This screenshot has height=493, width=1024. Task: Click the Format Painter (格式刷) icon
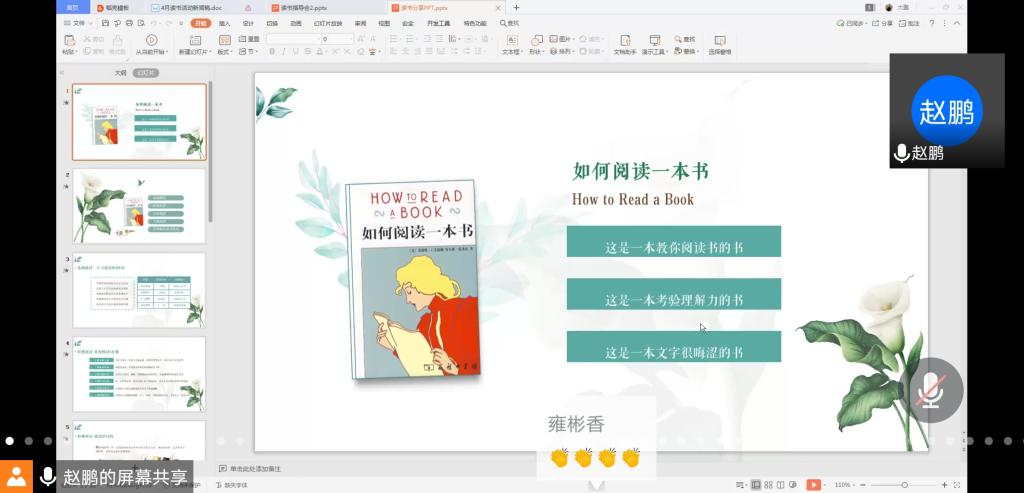coord(118,40)
